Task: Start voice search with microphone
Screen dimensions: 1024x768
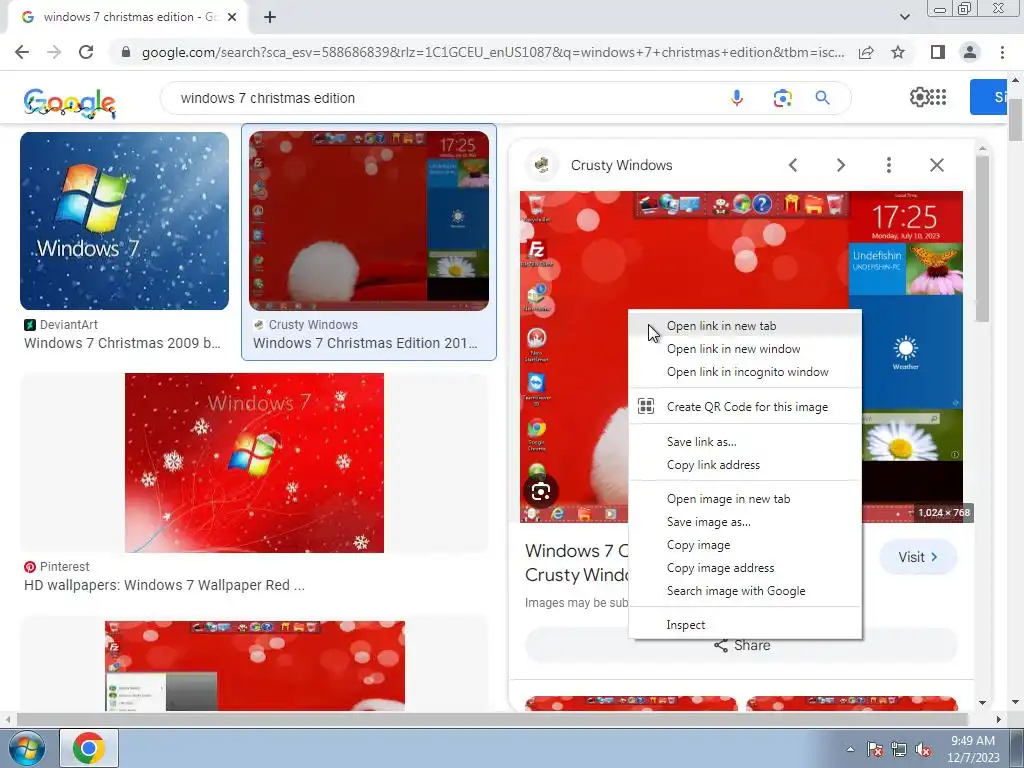Action: tap(737, 98)
